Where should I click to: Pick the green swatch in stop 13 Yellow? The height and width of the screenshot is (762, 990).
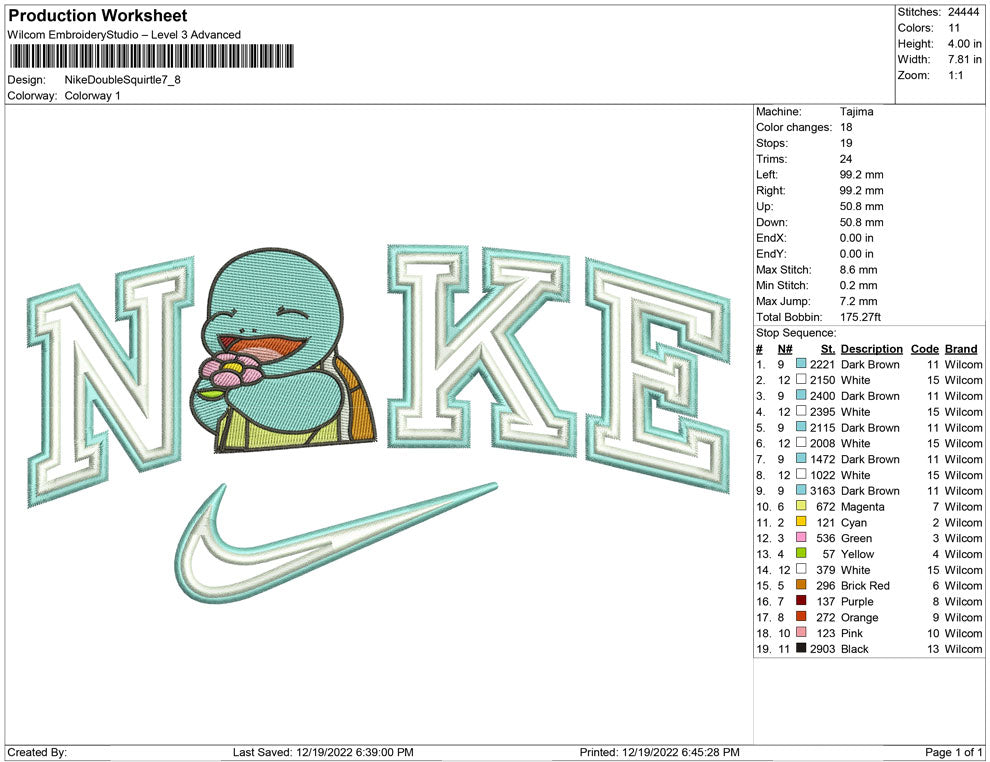[x=801, y=553]
